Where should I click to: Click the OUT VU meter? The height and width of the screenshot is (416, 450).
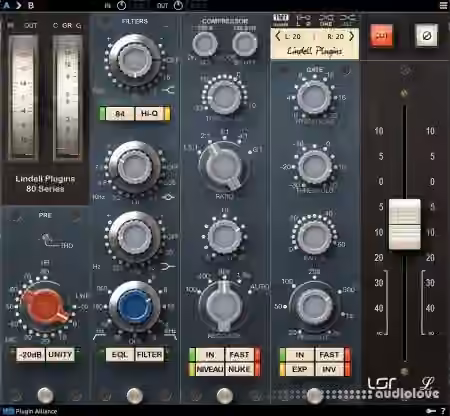tap(23, 97)
